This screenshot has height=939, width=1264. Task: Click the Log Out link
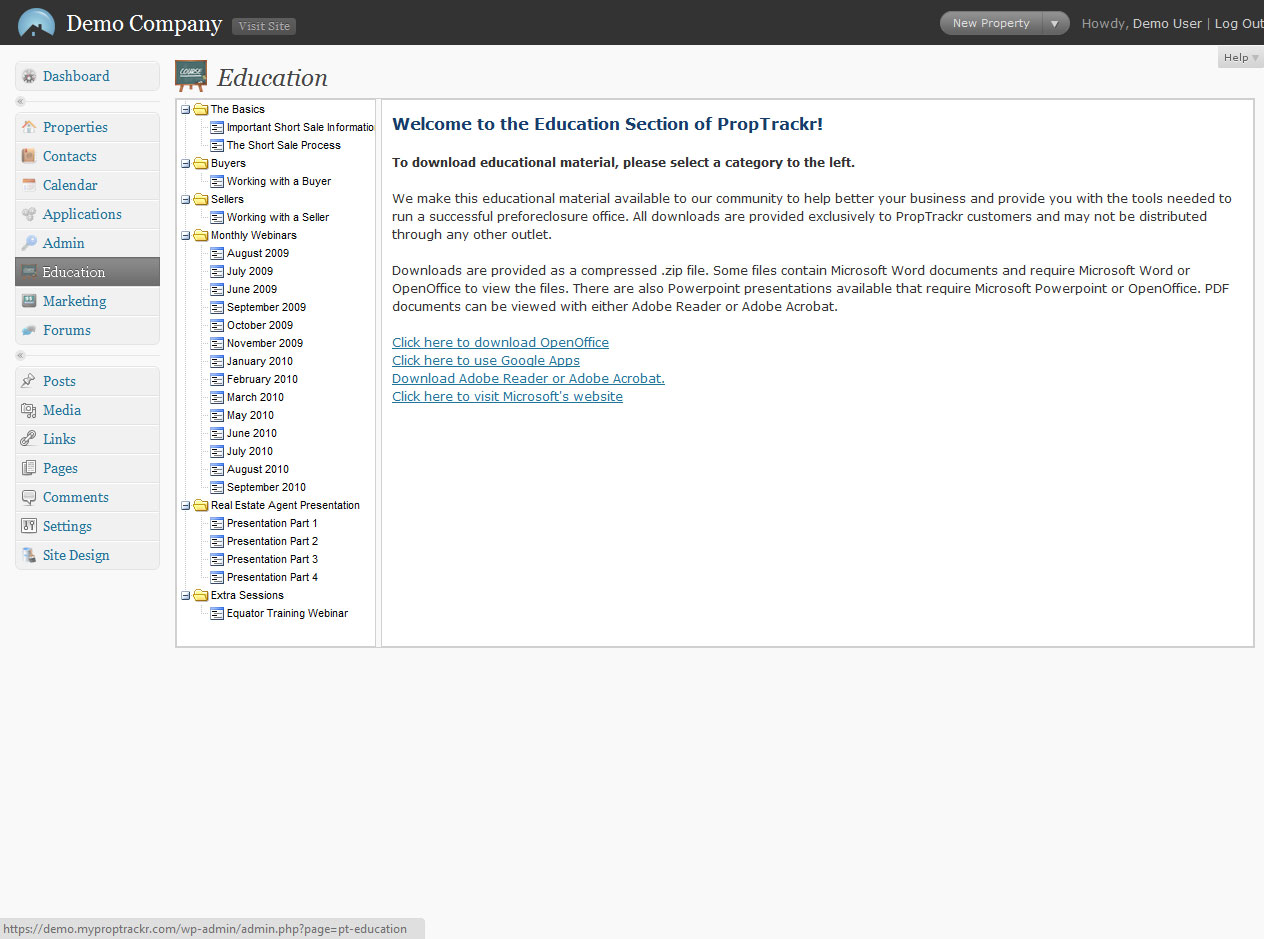[x=1239, y=23]
